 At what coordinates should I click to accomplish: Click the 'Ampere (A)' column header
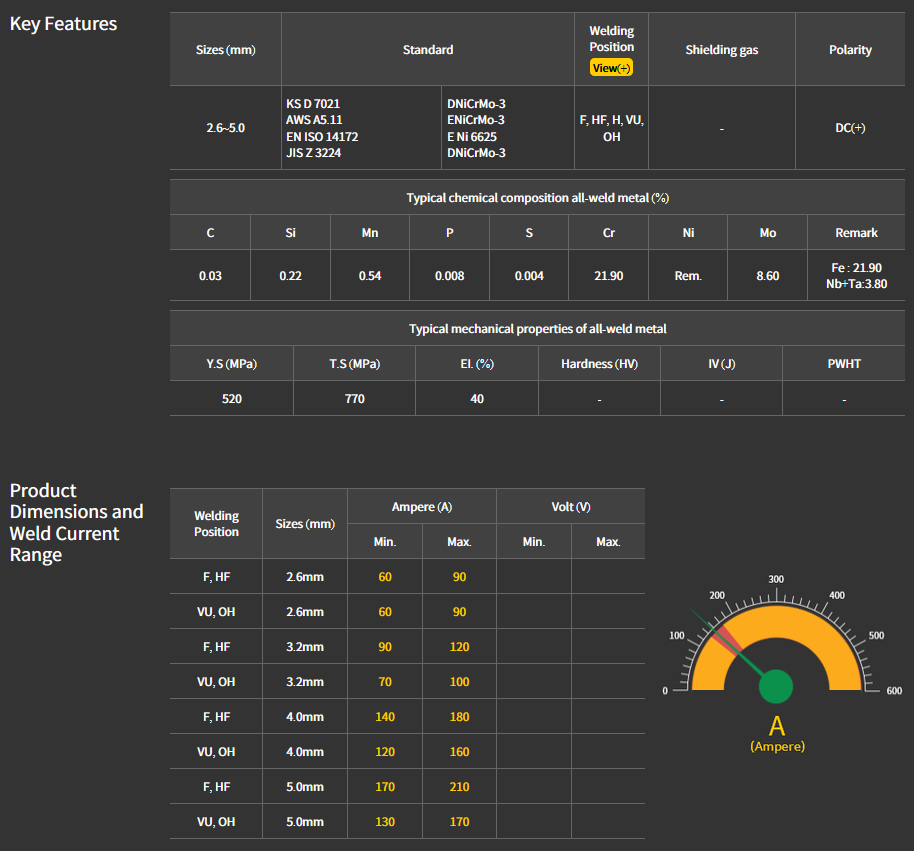click(422, 507)
